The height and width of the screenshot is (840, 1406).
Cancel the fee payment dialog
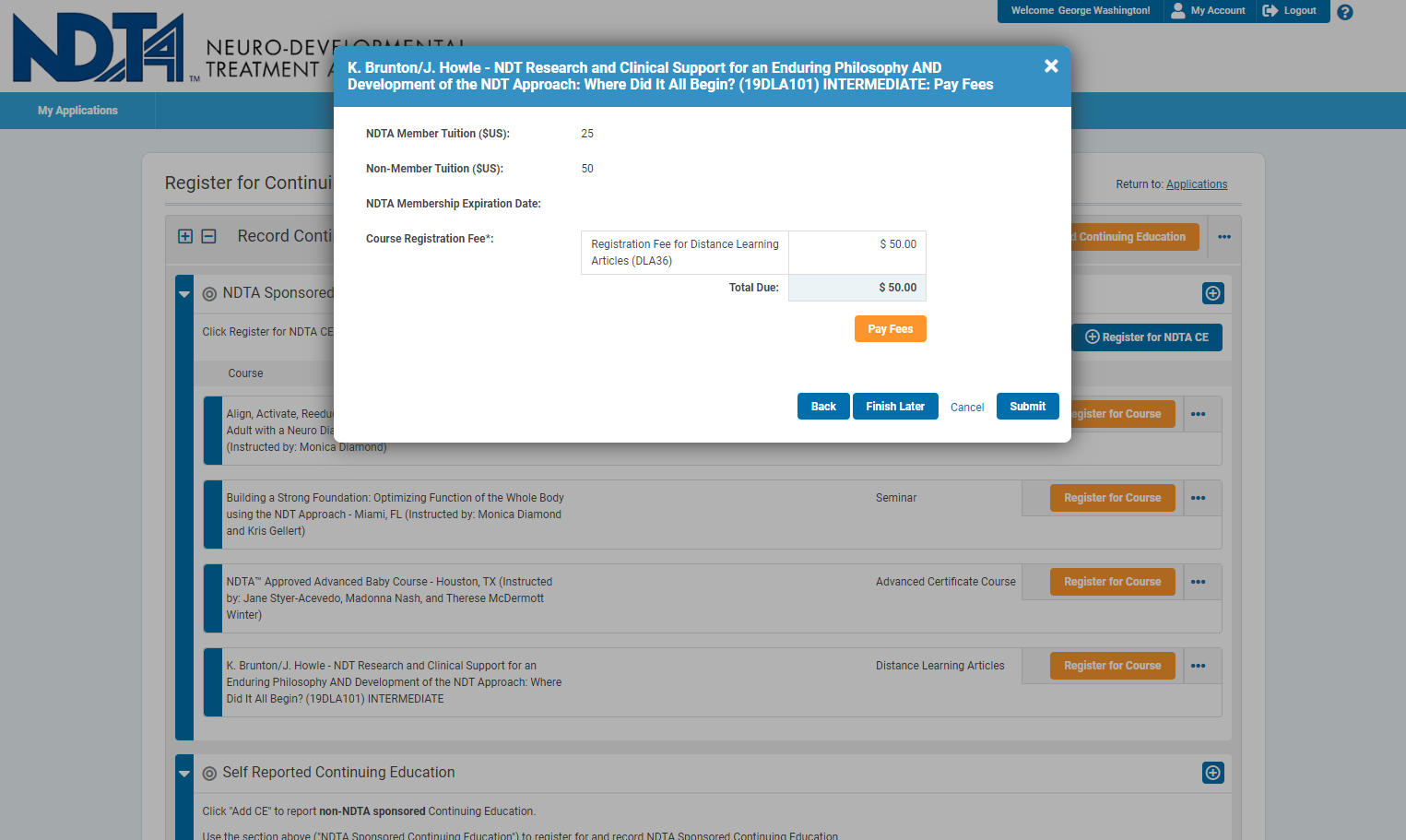967,408
